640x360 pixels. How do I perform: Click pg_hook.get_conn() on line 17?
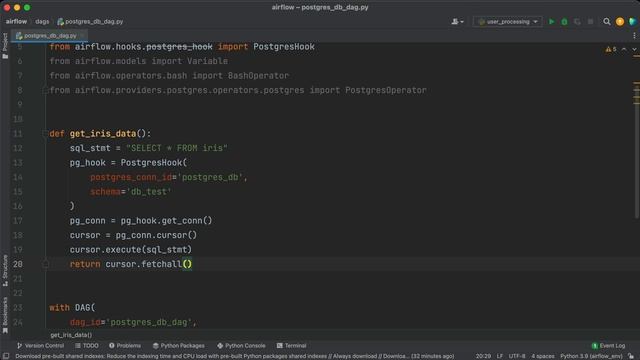pyautogui.click(x=166, y=221)
